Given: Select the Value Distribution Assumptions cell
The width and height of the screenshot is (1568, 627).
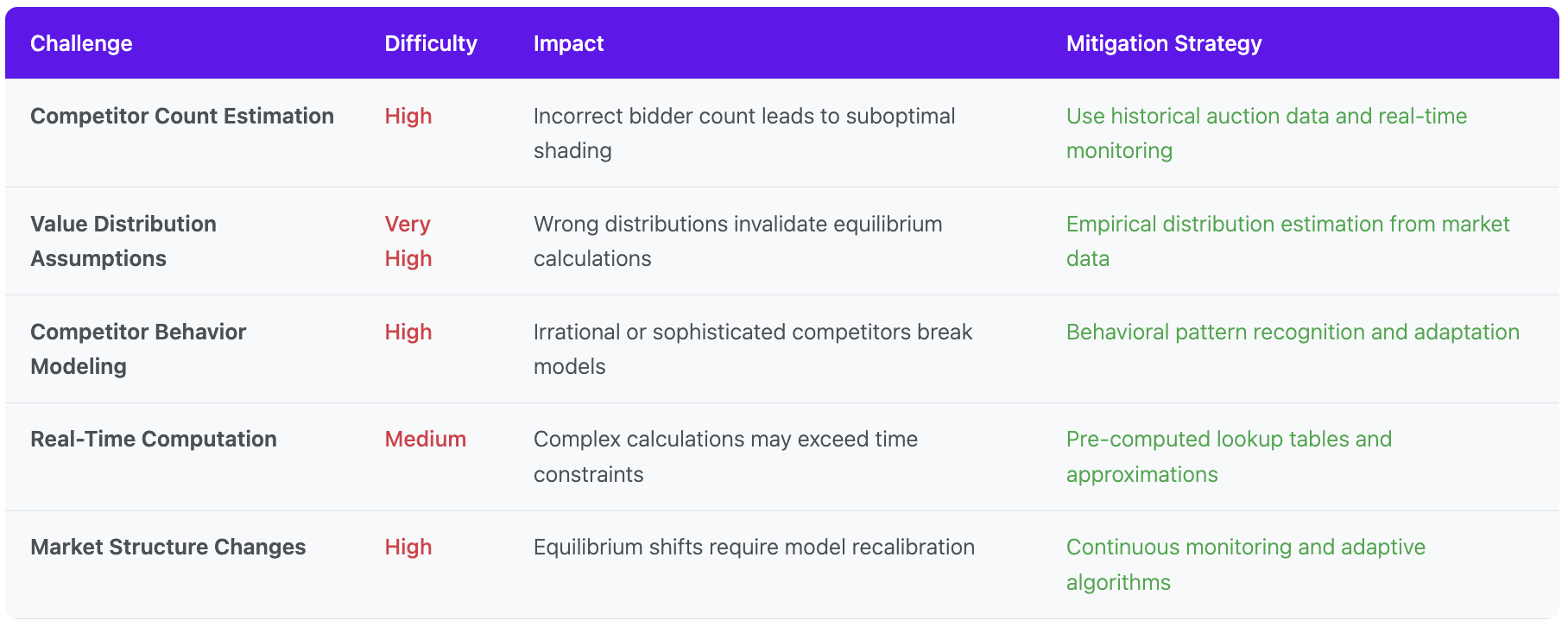Looking at the screenshot, I should click(123, 241).
